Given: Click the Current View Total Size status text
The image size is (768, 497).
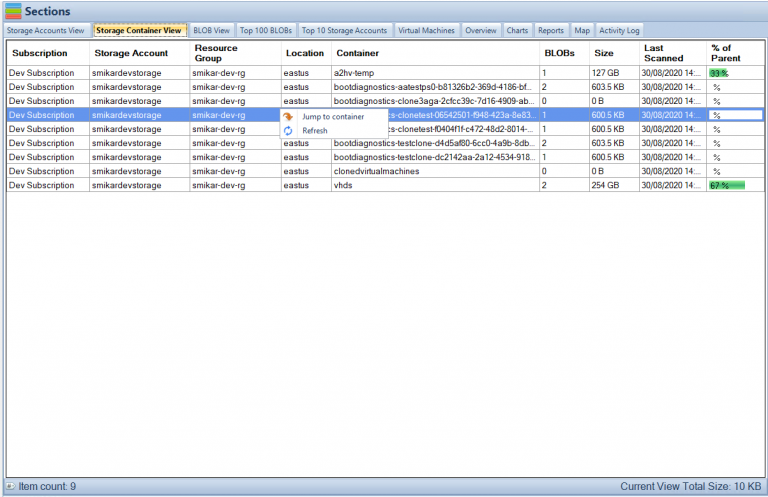Looking at the screenshot, I should click(x=691, y=486).
